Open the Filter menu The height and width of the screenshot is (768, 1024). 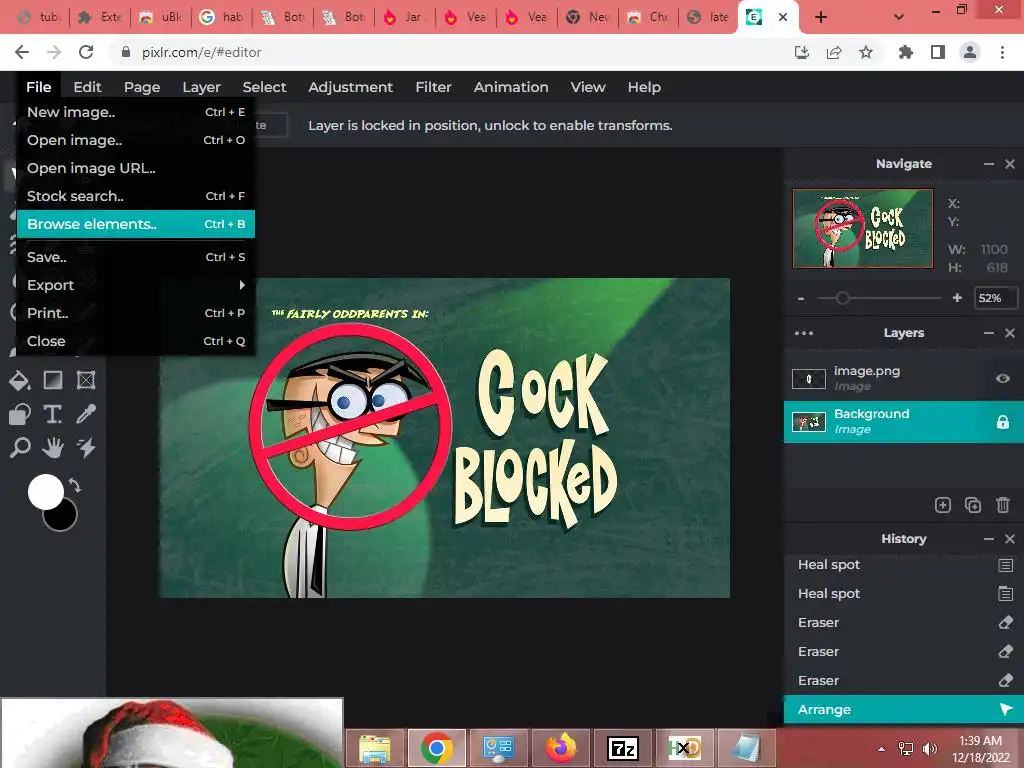(434, 87)
